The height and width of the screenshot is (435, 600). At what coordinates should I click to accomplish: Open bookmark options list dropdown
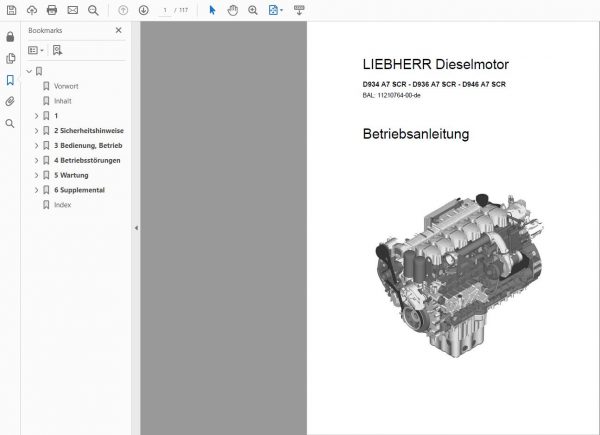[36, 50]
